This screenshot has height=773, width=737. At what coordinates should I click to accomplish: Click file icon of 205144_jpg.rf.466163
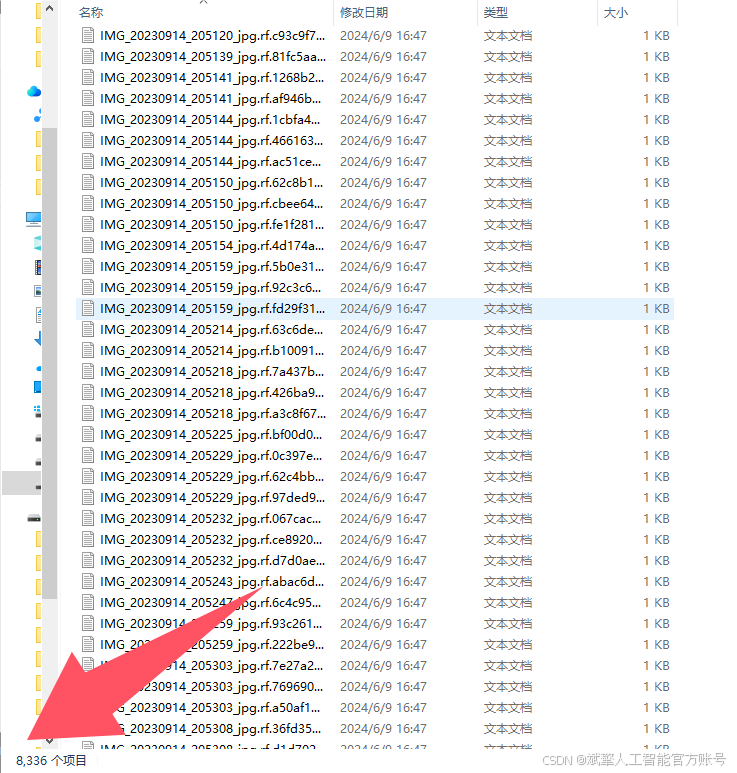[x=88, y=141]
